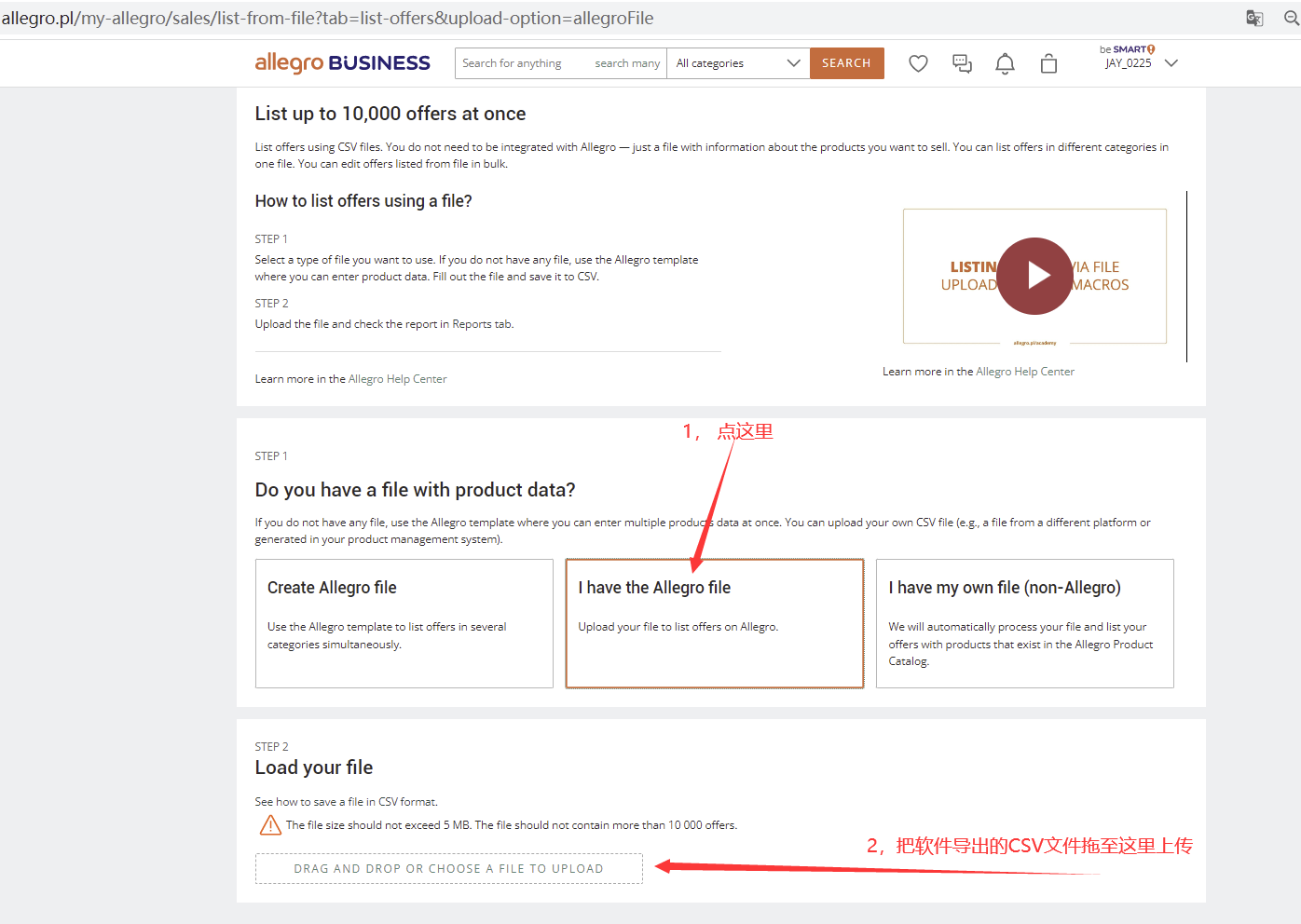Screen dimensions: 1301x924
Task: Click the 'Load your file' heading
Action: click(314, 768)
